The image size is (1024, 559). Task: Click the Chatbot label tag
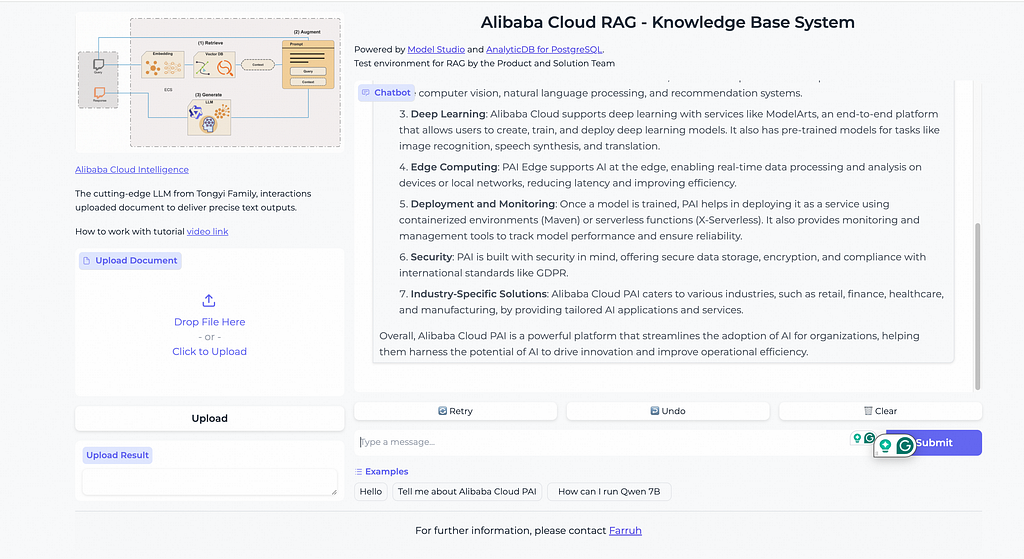[x=386, y=93]
